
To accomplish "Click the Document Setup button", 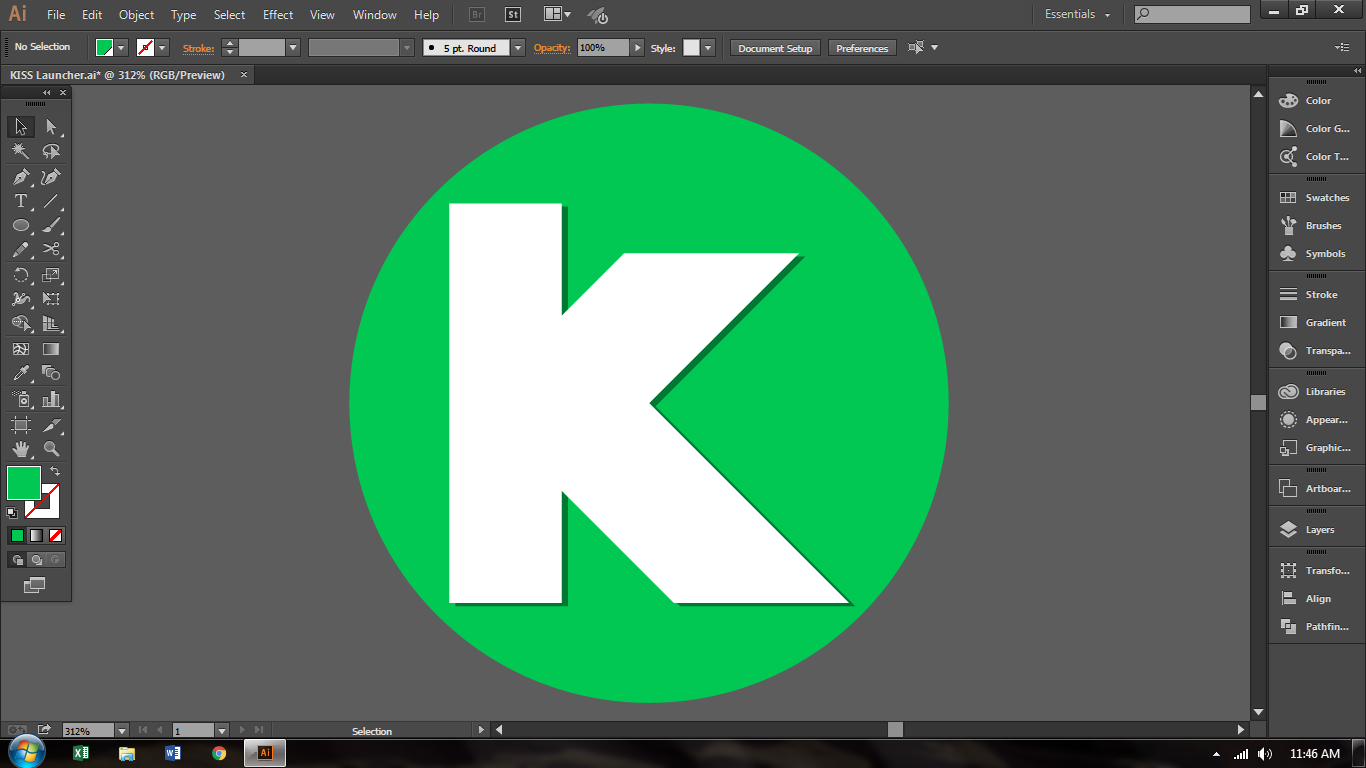I will click(775, 48).
